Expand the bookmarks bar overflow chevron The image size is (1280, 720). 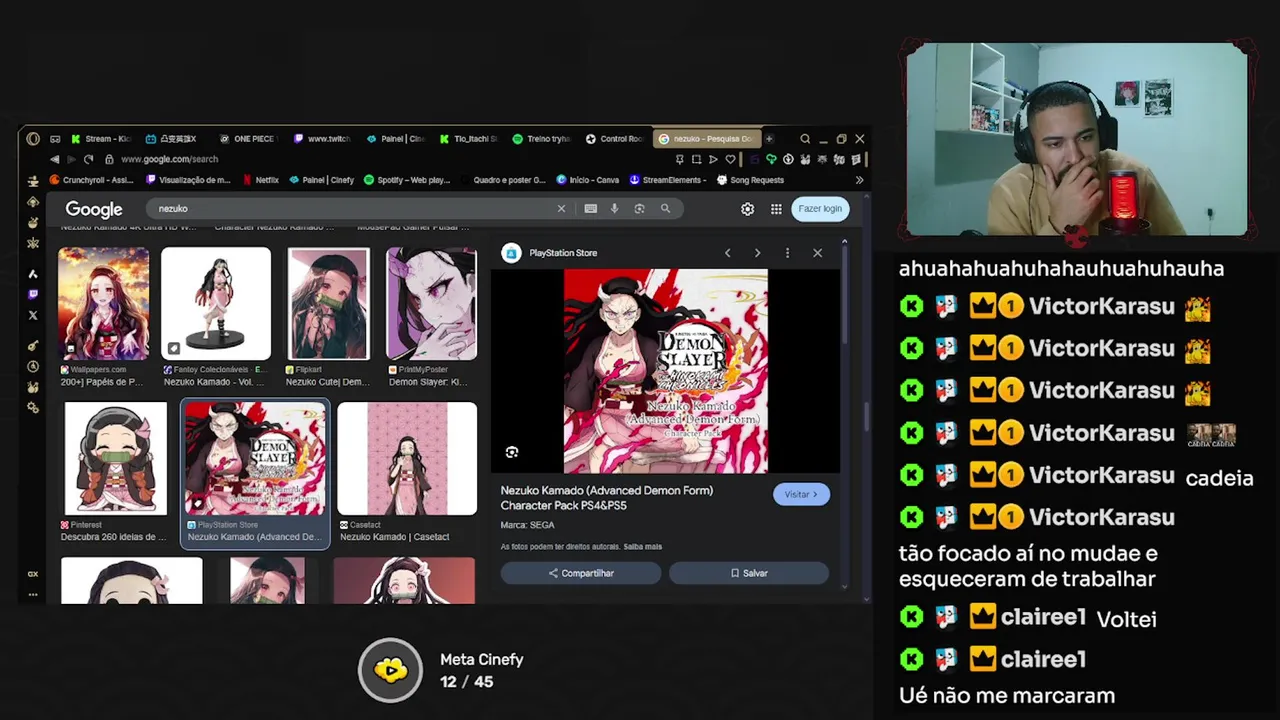(859, 180)
